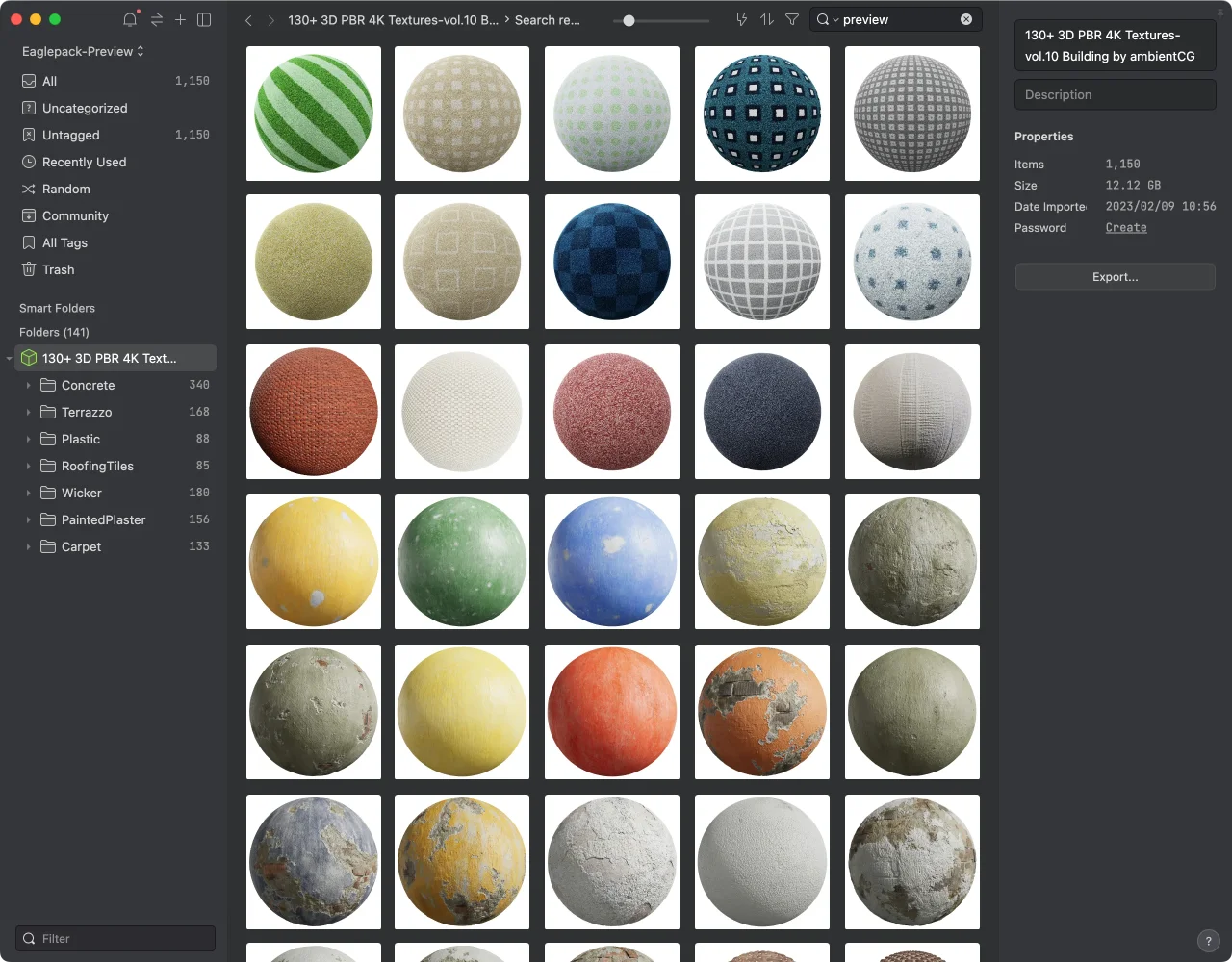
Task: Open the Wicker folder
Action: pos(115,493)
